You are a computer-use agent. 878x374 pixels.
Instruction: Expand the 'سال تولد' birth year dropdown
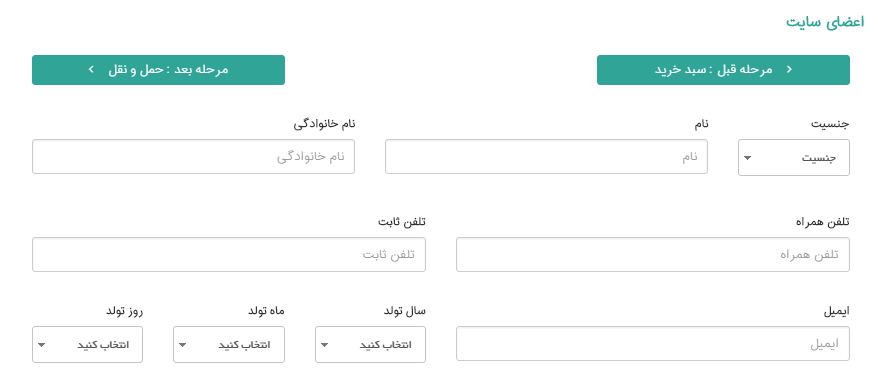point(370,344)
